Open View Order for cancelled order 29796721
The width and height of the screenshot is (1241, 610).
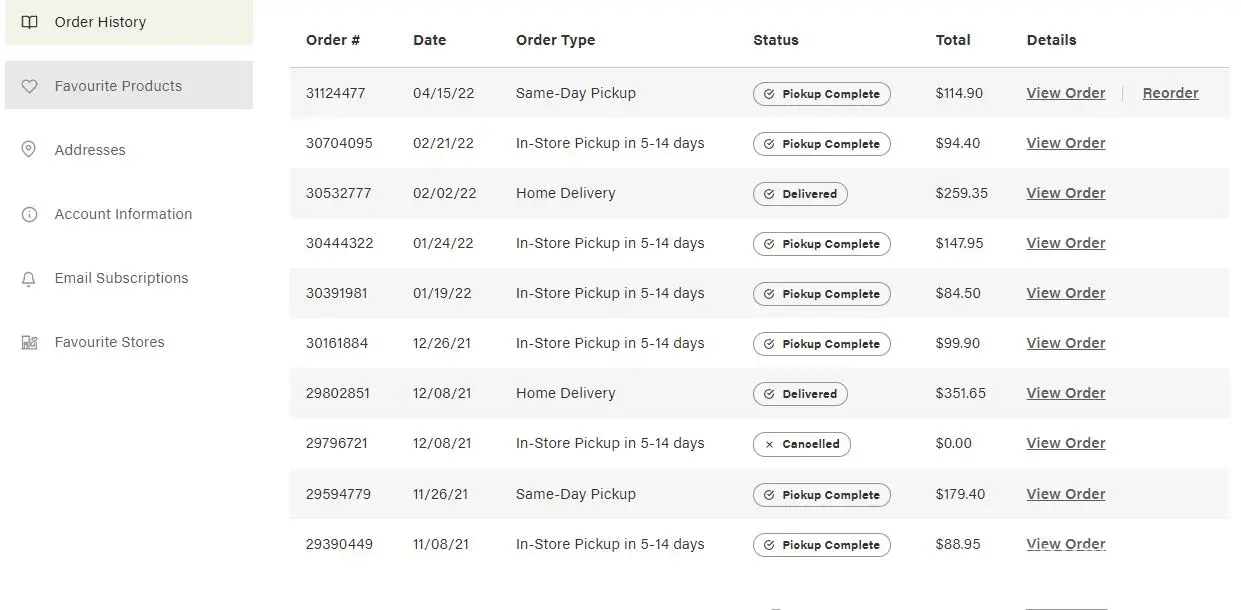click(x=1065, y=443)
